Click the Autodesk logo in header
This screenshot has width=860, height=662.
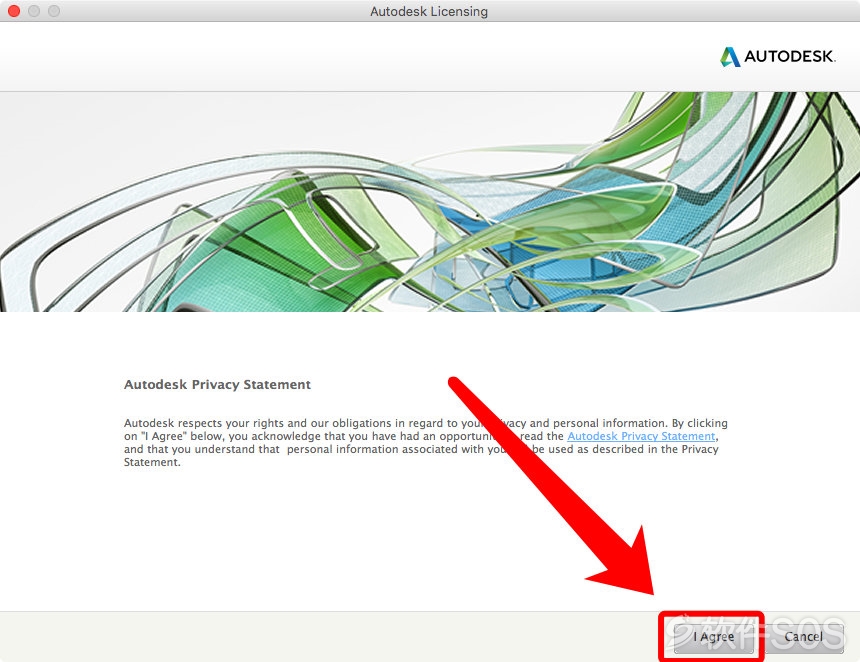click(x=778, y=56)
